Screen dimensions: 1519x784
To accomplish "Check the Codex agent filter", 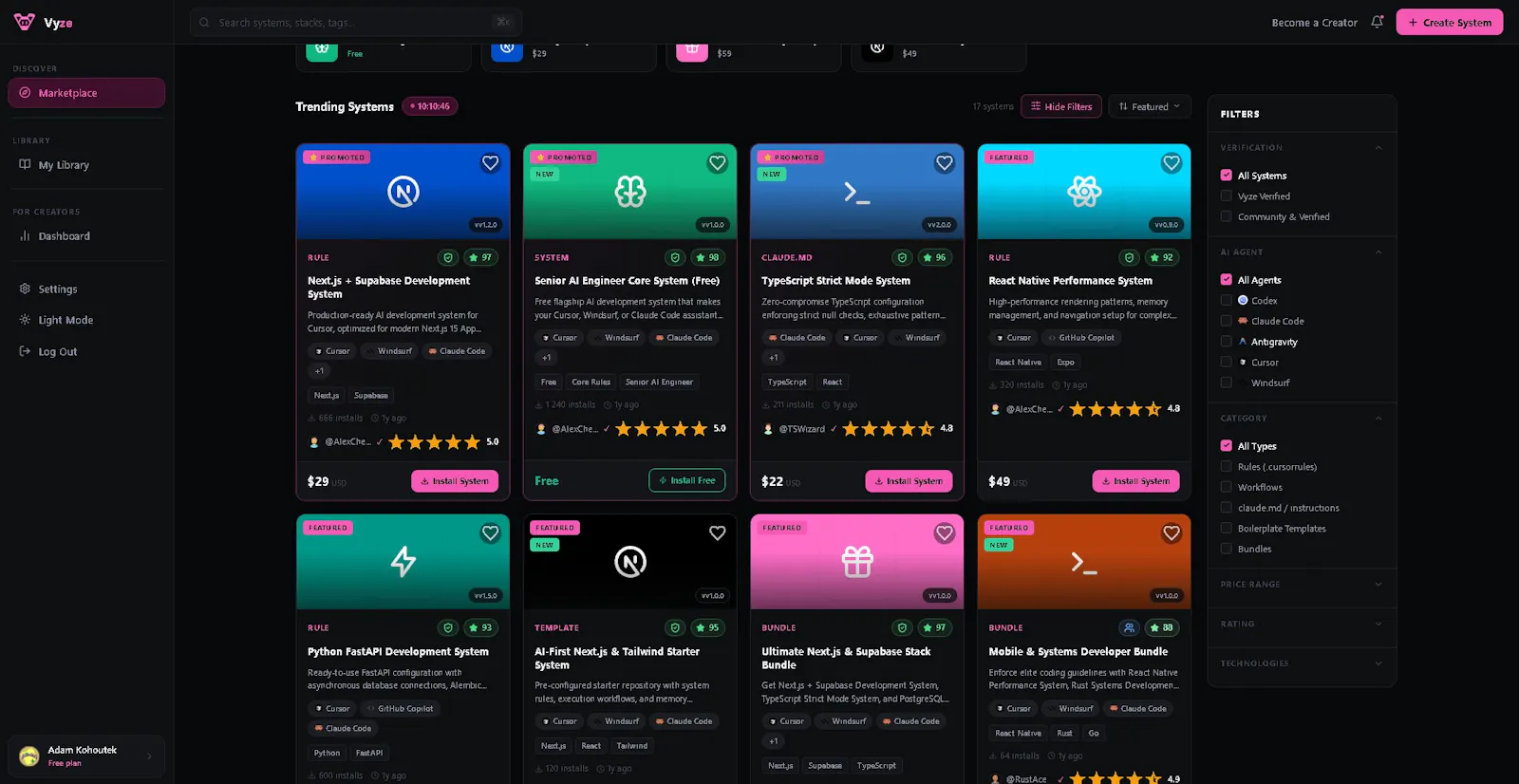I will click(1227, 300).
